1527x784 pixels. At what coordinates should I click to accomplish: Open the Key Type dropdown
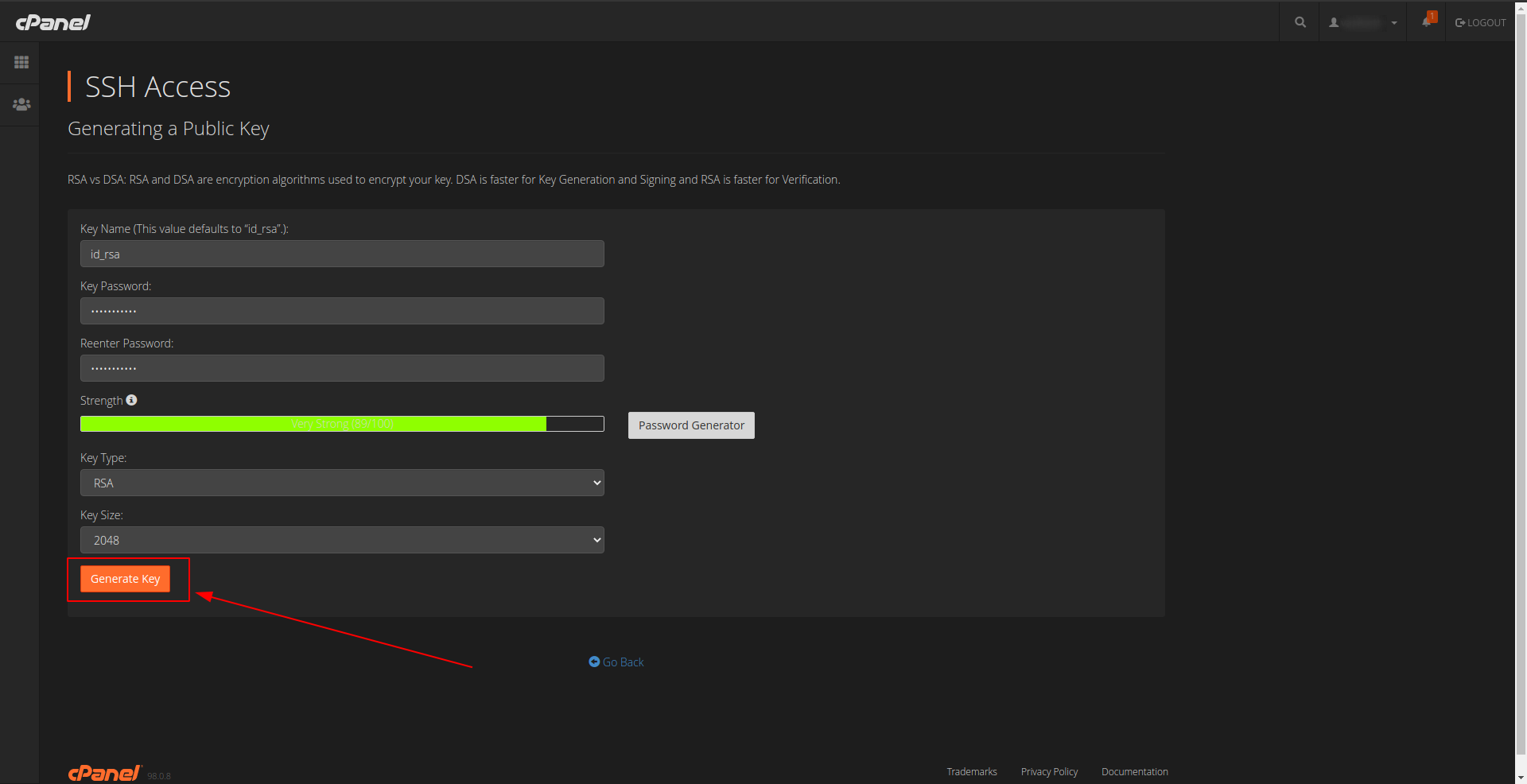342,483
